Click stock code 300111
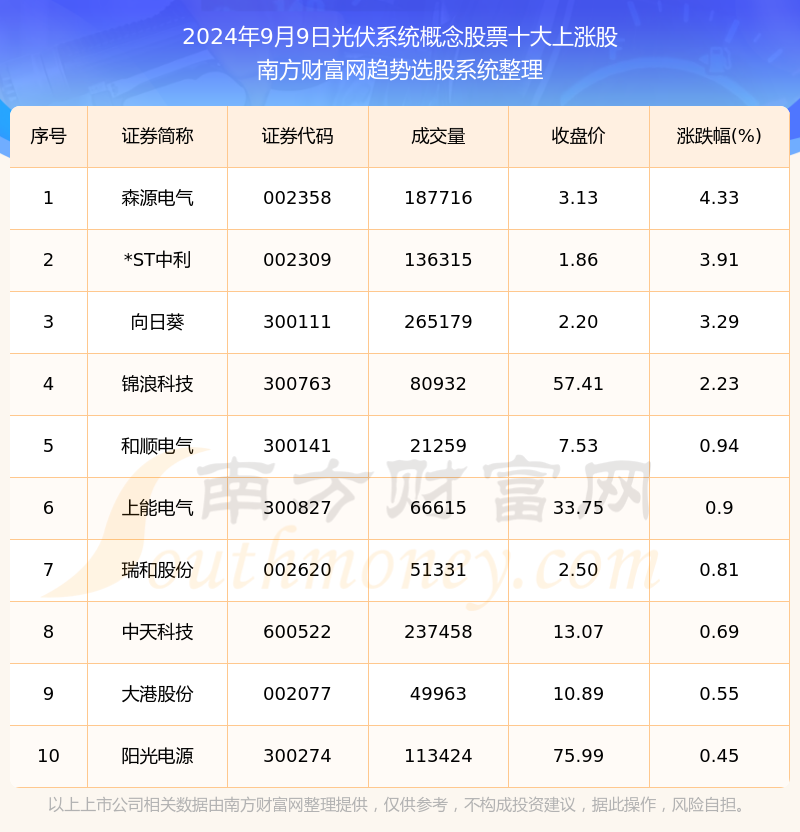Screen dimensions: 800x832 point(297,322)
